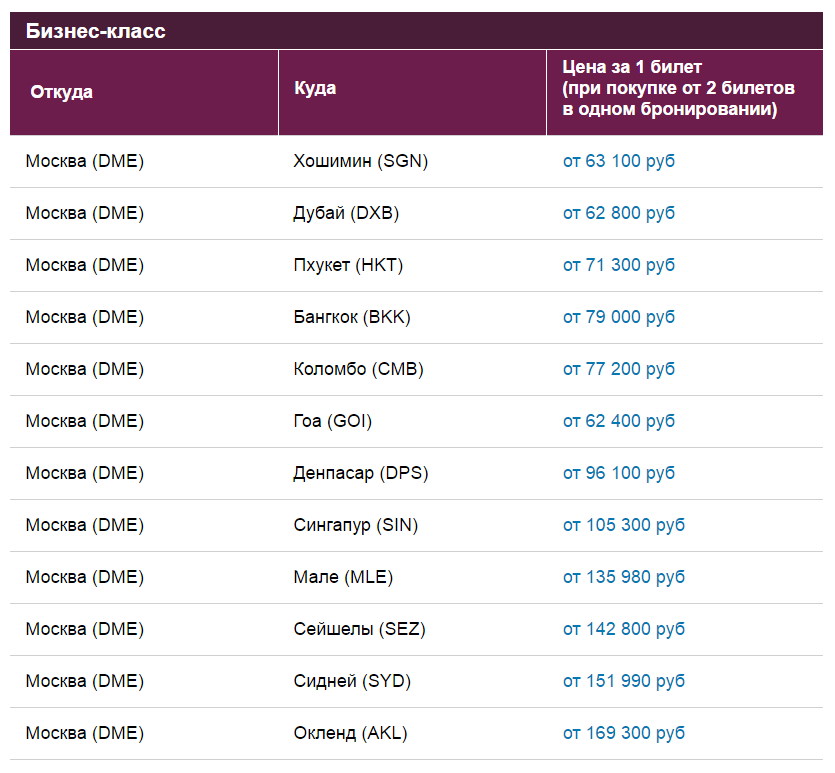Select the Phuket price from 71 300 руб
The width and height of the screenshot is (835, 773).
pyautogui.click(x=618, y=265)
